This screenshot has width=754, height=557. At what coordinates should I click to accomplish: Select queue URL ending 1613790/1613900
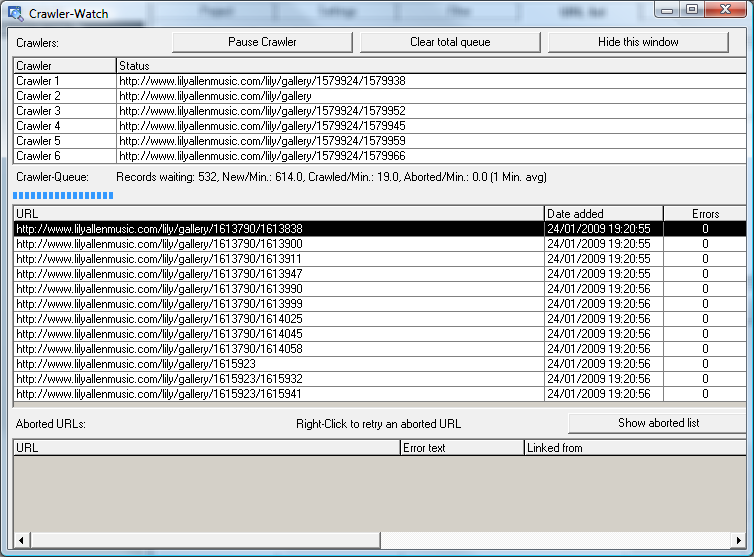380,244
